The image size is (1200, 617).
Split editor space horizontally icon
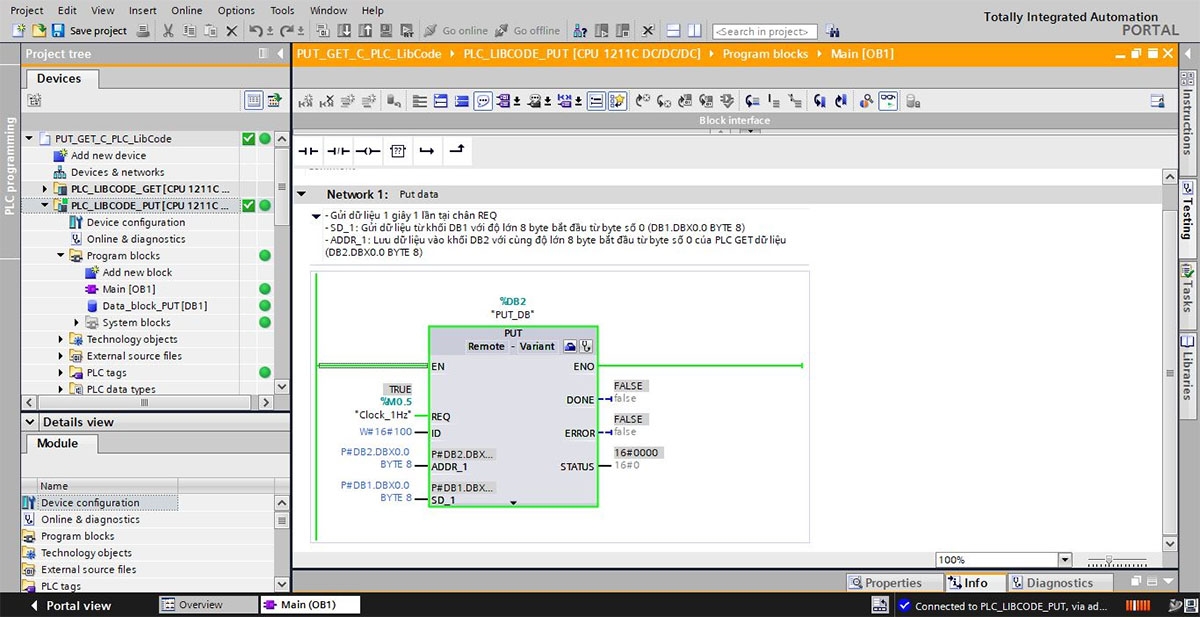[674, 31]
